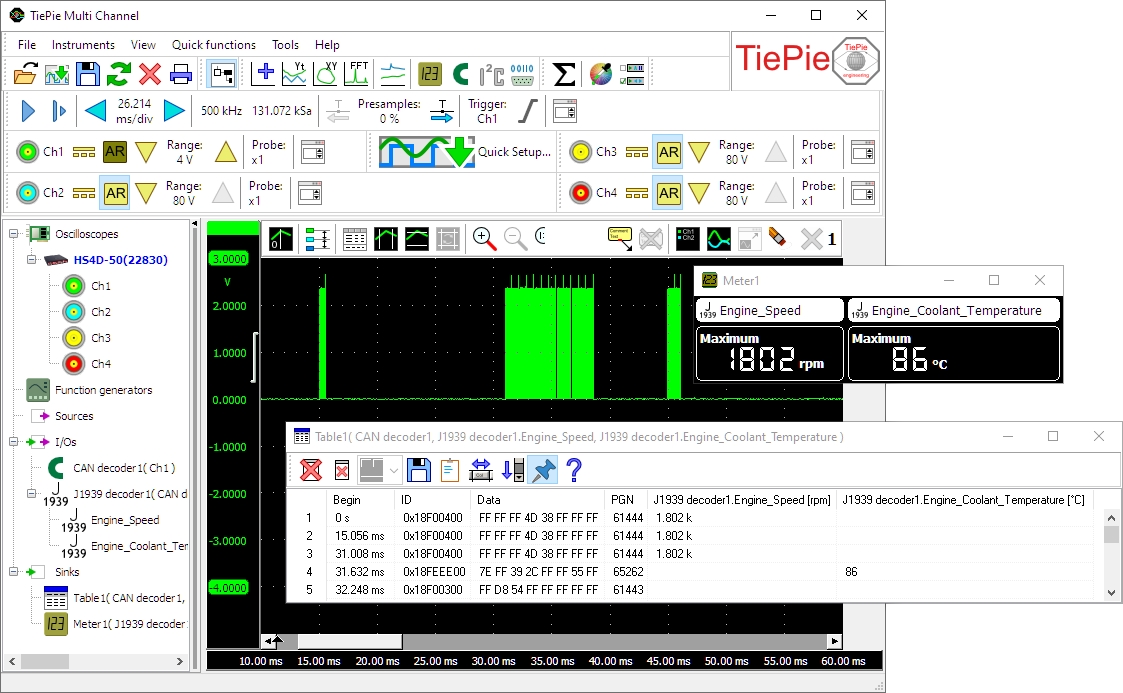Open the Quick functions menu
The width and height of the screenshot is (1123, 693).
[x=214, y=45]
